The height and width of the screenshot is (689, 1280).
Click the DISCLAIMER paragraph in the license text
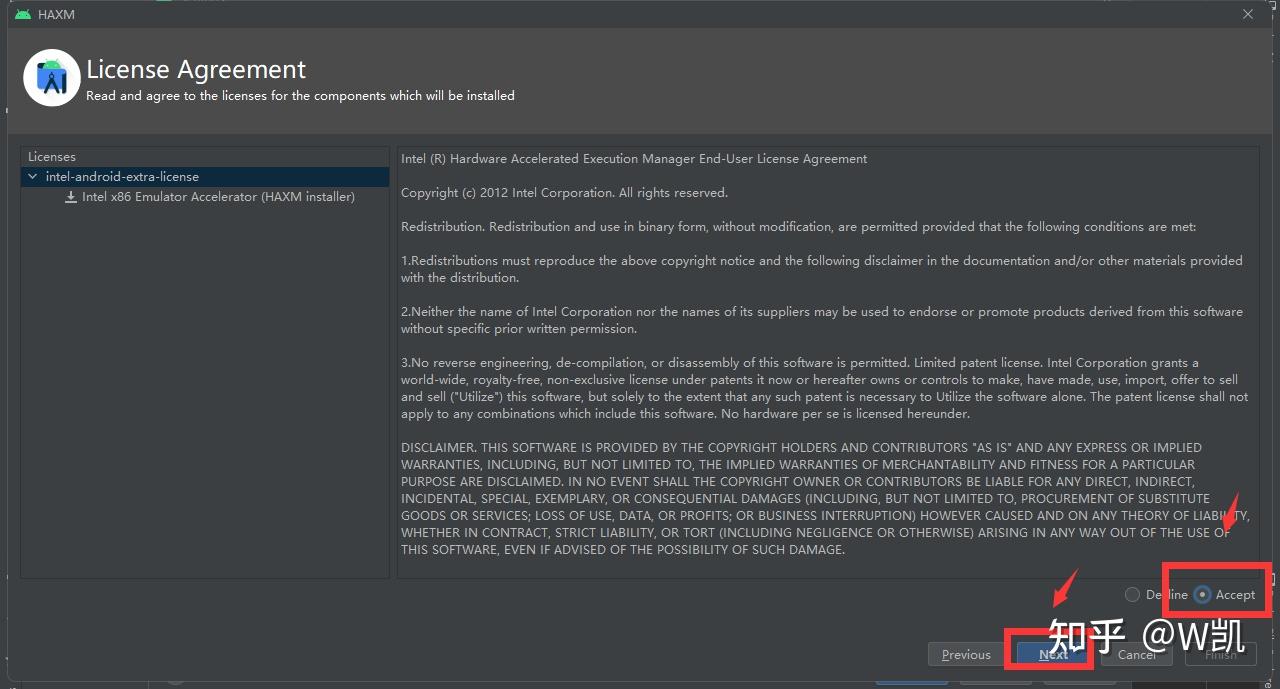click(x=825, y=498)
